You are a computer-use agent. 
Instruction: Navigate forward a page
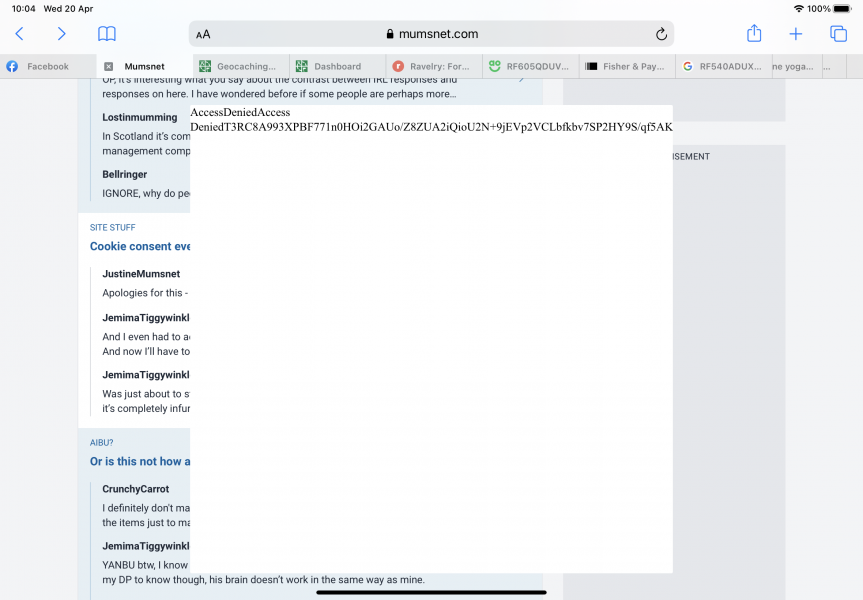(x=61, y=33)
